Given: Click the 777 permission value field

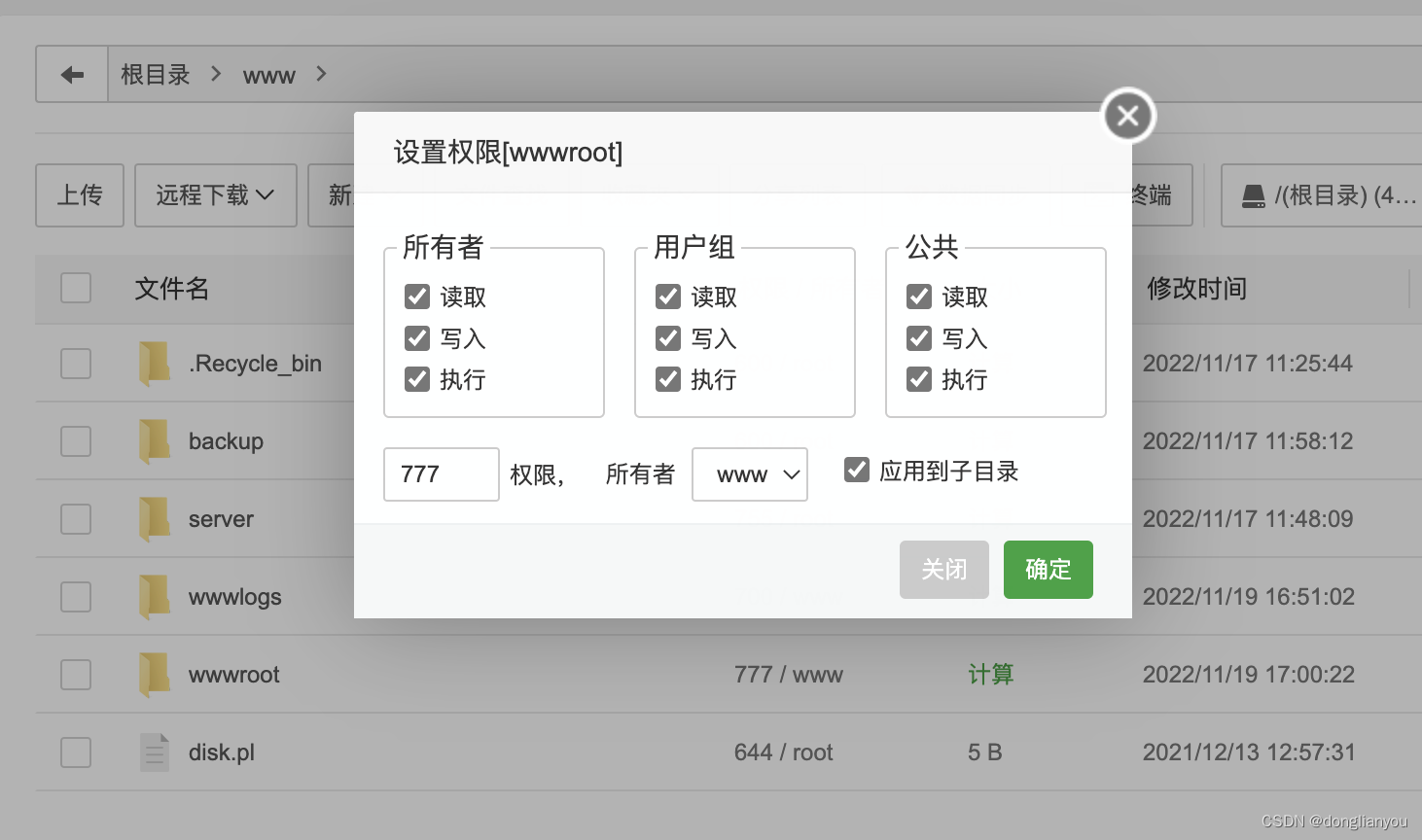Looking at the screenshot, I should (x=442, y=474).
